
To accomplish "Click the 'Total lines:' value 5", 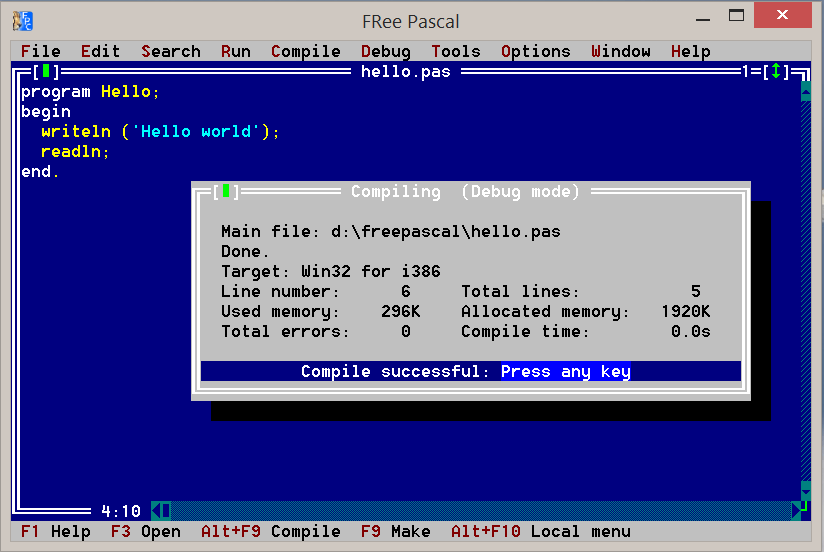I will 696,291.
